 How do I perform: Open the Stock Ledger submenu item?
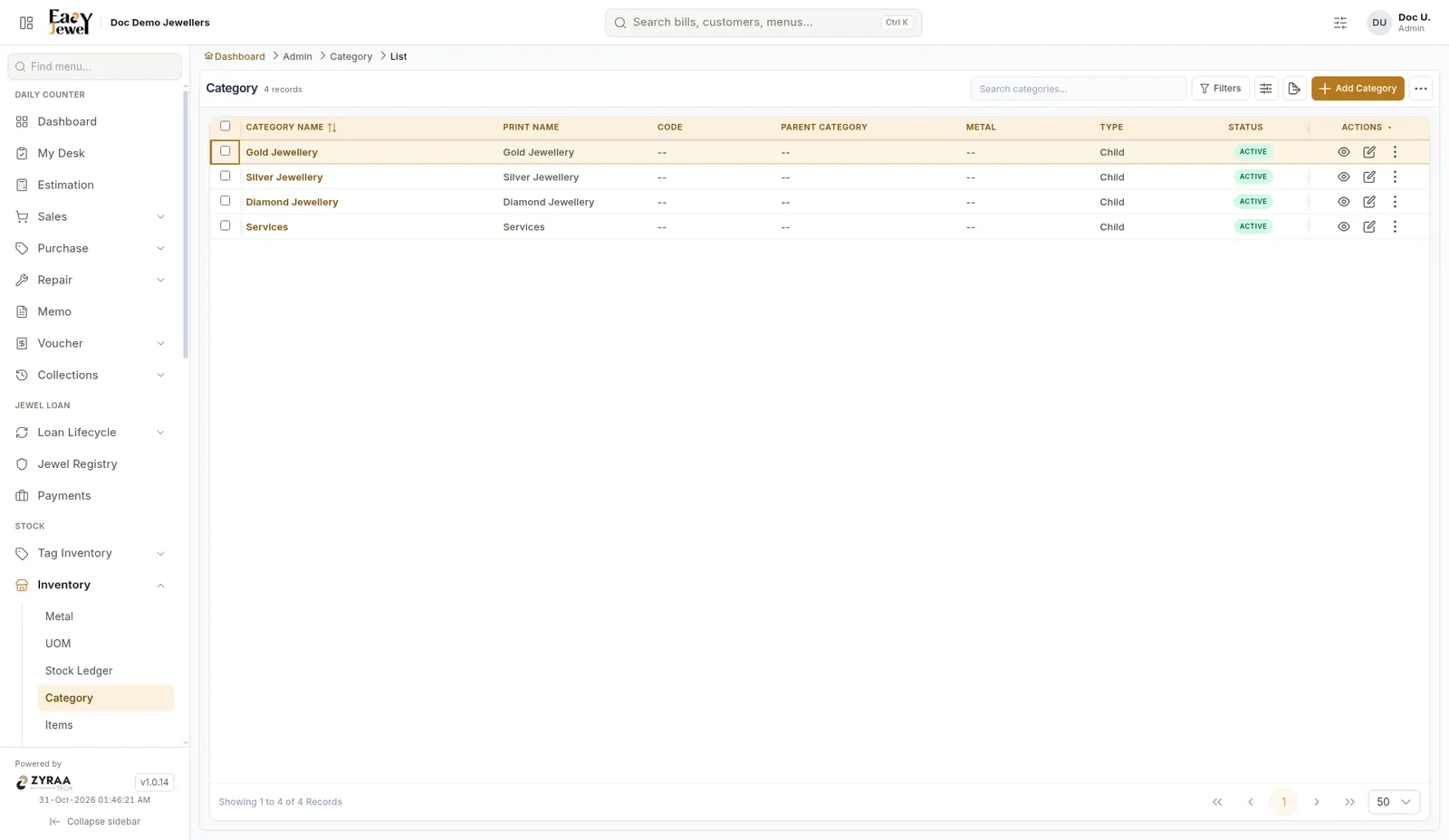[105, 671]
